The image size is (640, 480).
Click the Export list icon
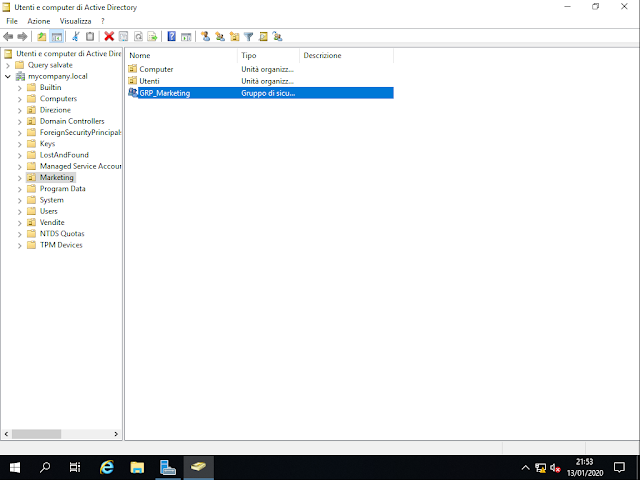[x=152, y=37]
